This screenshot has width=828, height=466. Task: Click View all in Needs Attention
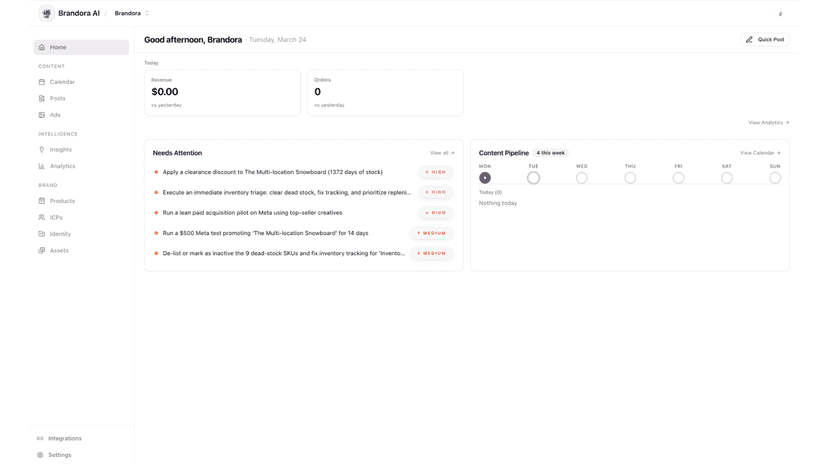click(x=442, y=153)
